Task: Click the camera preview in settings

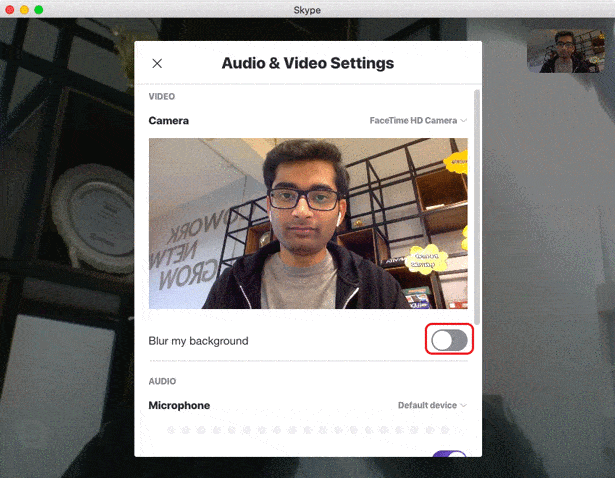Action: click(308, 223)
